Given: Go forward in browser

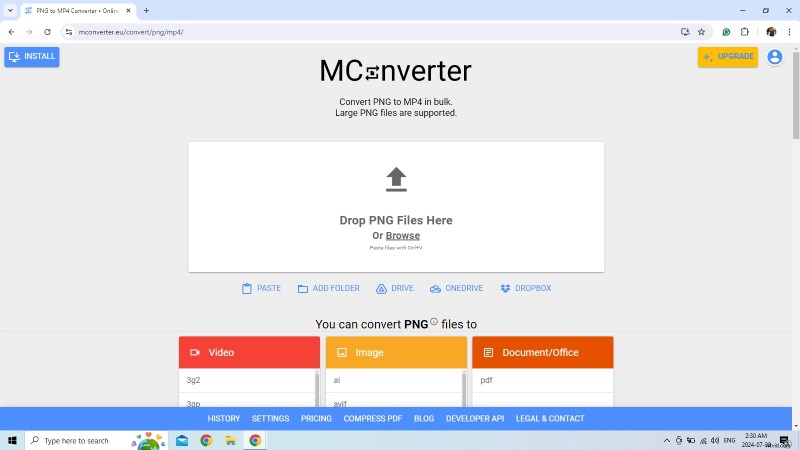Looking at the screenshot, I should point(29,32).
